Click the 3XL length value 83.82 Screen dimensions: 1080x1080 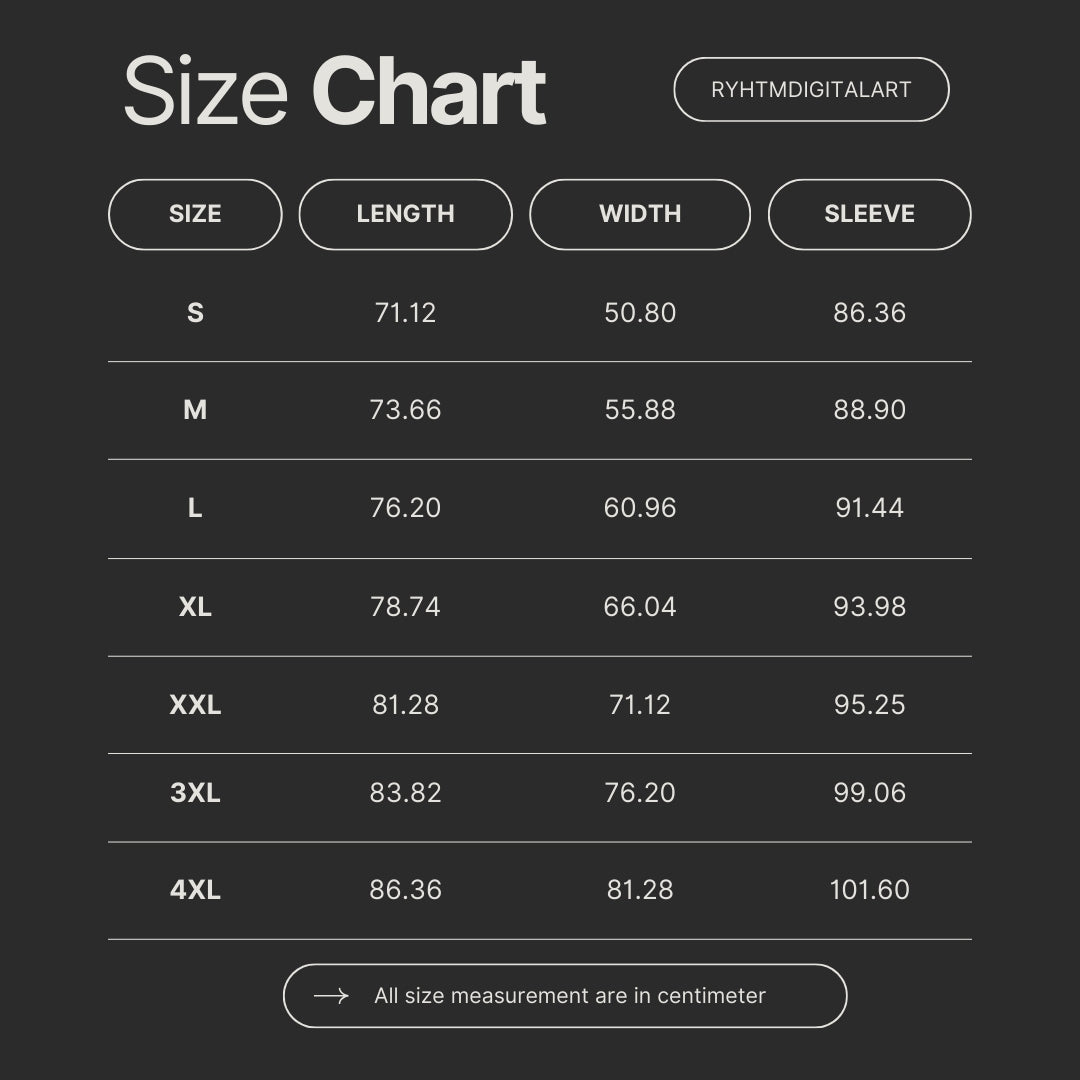click(405, 793)
